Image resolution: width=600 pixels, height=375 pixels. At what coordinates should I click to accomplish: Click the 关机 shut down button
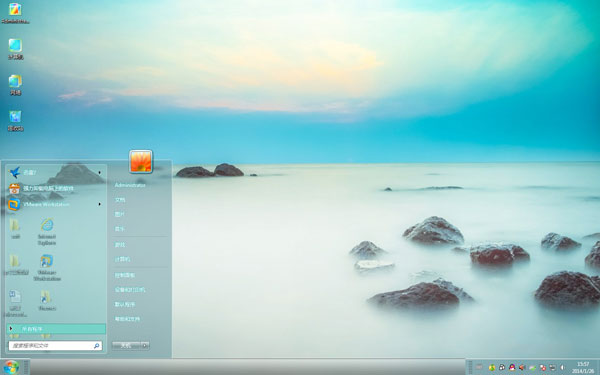pyautogui.click(x=126, y=346)
